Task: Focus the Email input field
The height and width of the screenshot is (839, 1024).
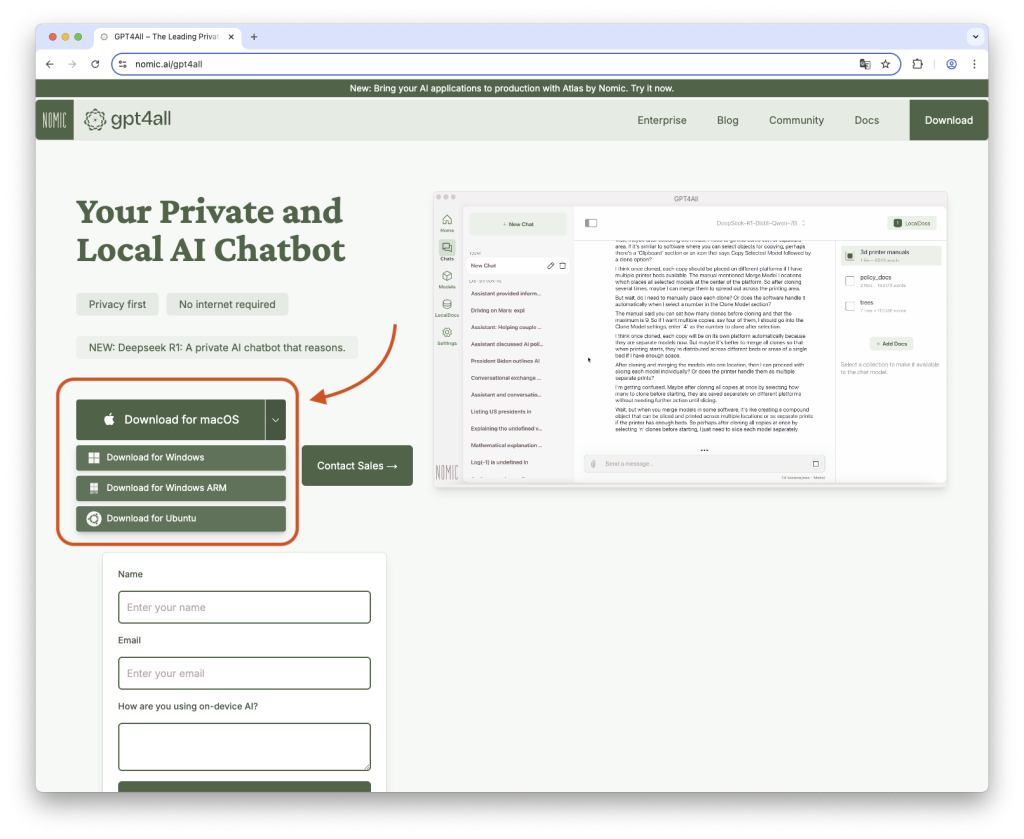Action: (x=244, y=673)
